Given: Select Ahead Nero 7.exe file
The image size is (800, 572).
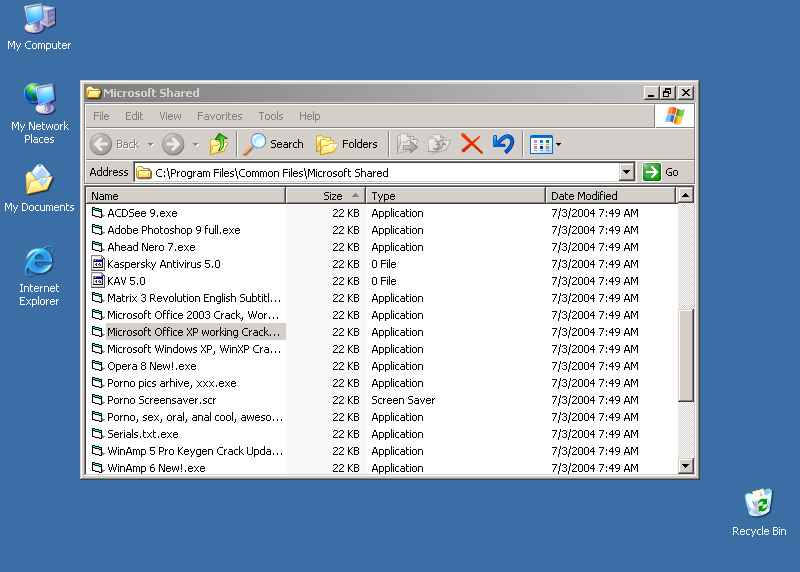Looking at the screenshot, I should pos(151,247).
